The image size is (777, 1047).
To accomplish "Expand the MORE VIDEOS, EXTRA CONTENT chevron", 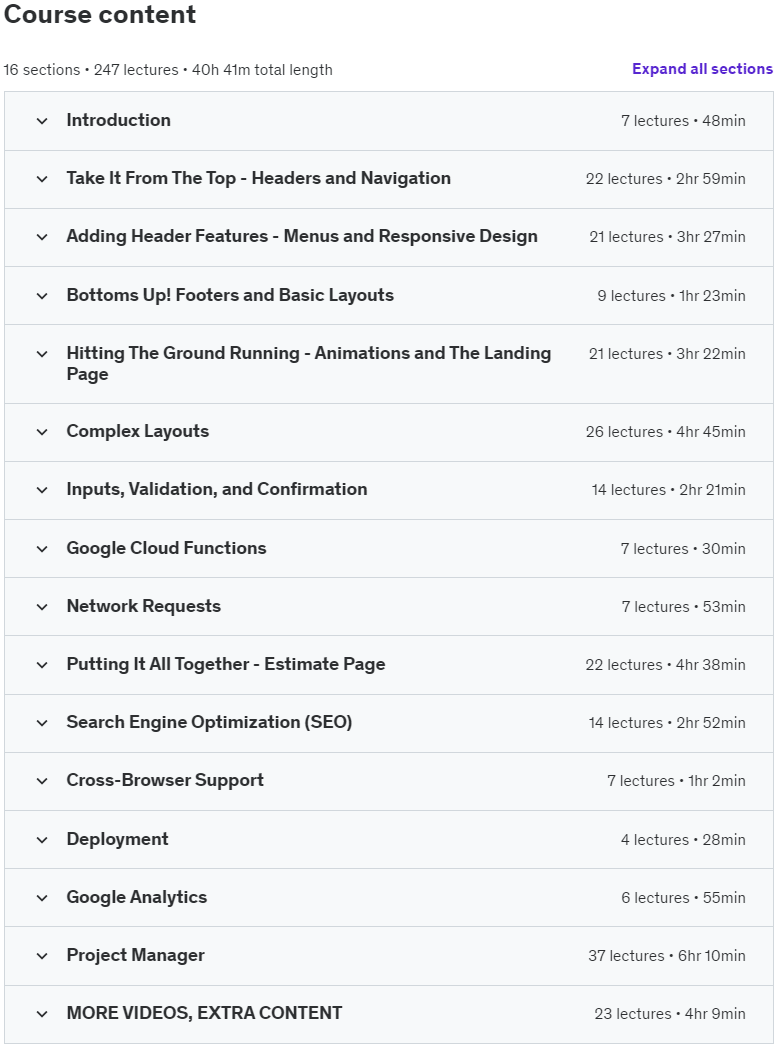I will click(42, 1014).
